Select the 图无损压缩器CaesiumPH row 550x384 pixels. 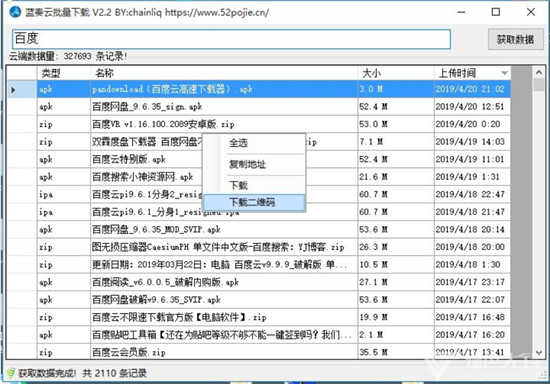(x=259, y=247)
